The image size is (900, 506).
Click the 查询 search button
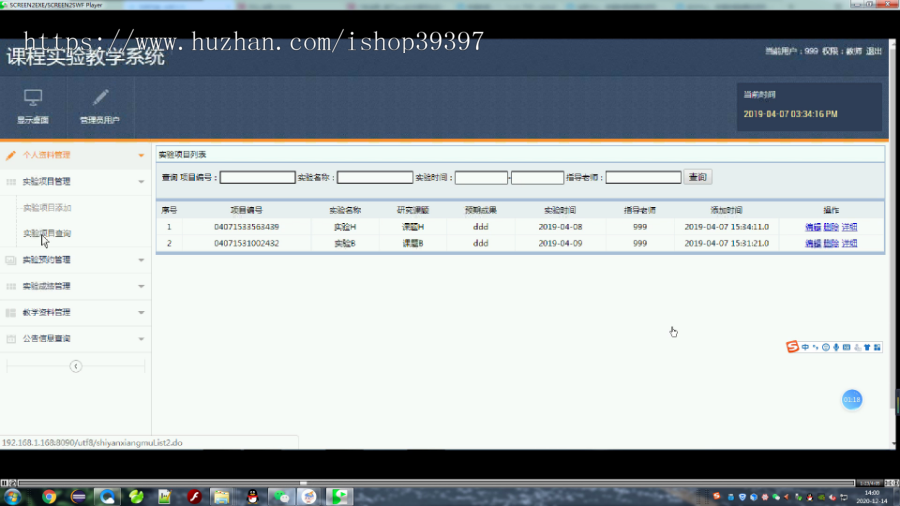698,177
